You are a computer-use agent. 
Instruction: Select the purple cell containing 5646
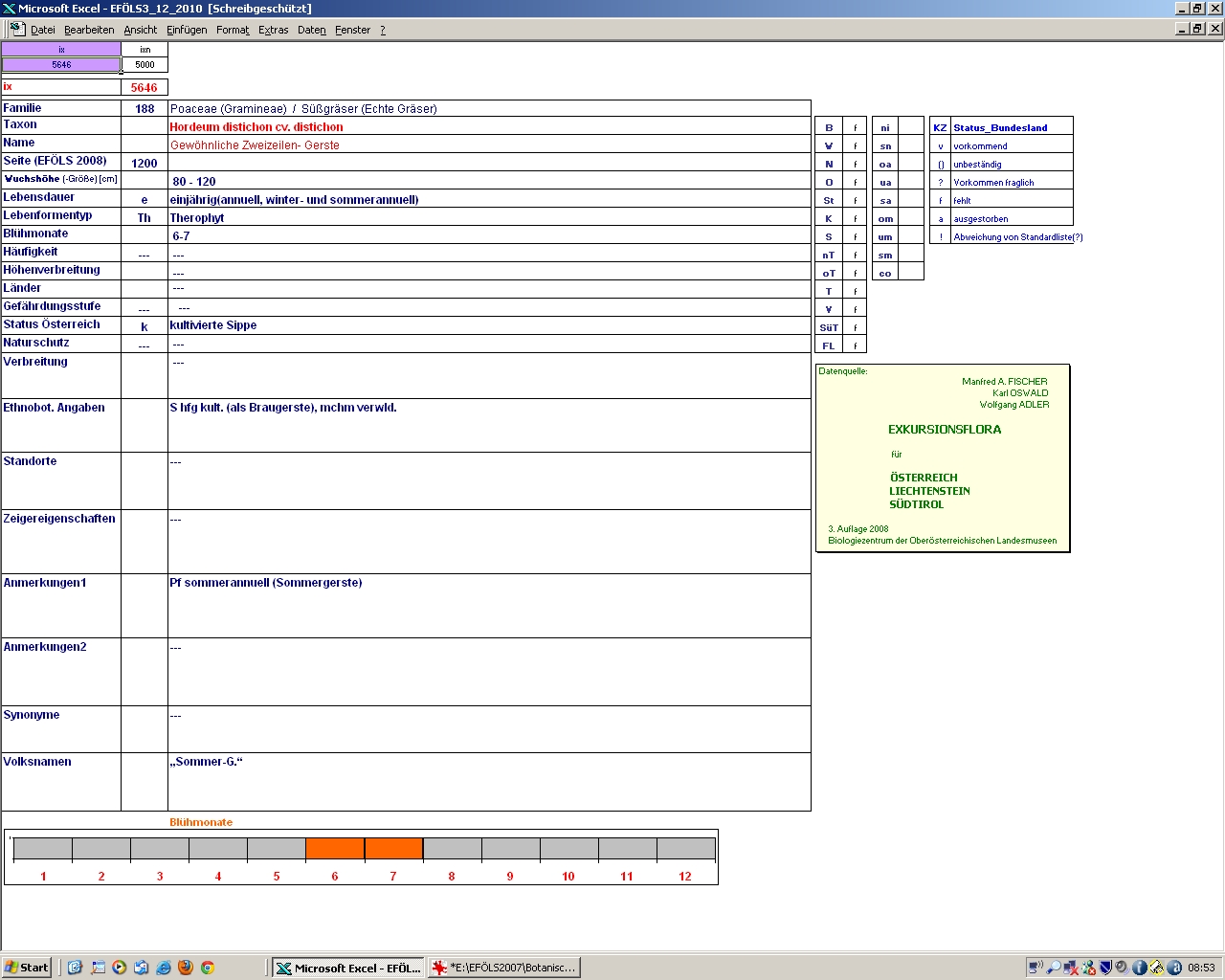pos(61,65)
